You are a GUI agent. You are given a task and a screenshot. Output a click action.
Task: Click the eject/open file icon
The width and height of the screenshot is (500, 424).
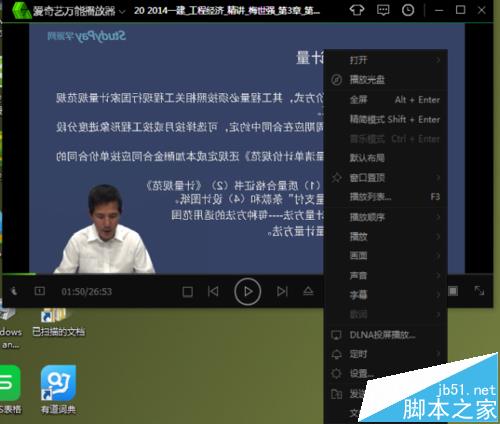[308, 292]
